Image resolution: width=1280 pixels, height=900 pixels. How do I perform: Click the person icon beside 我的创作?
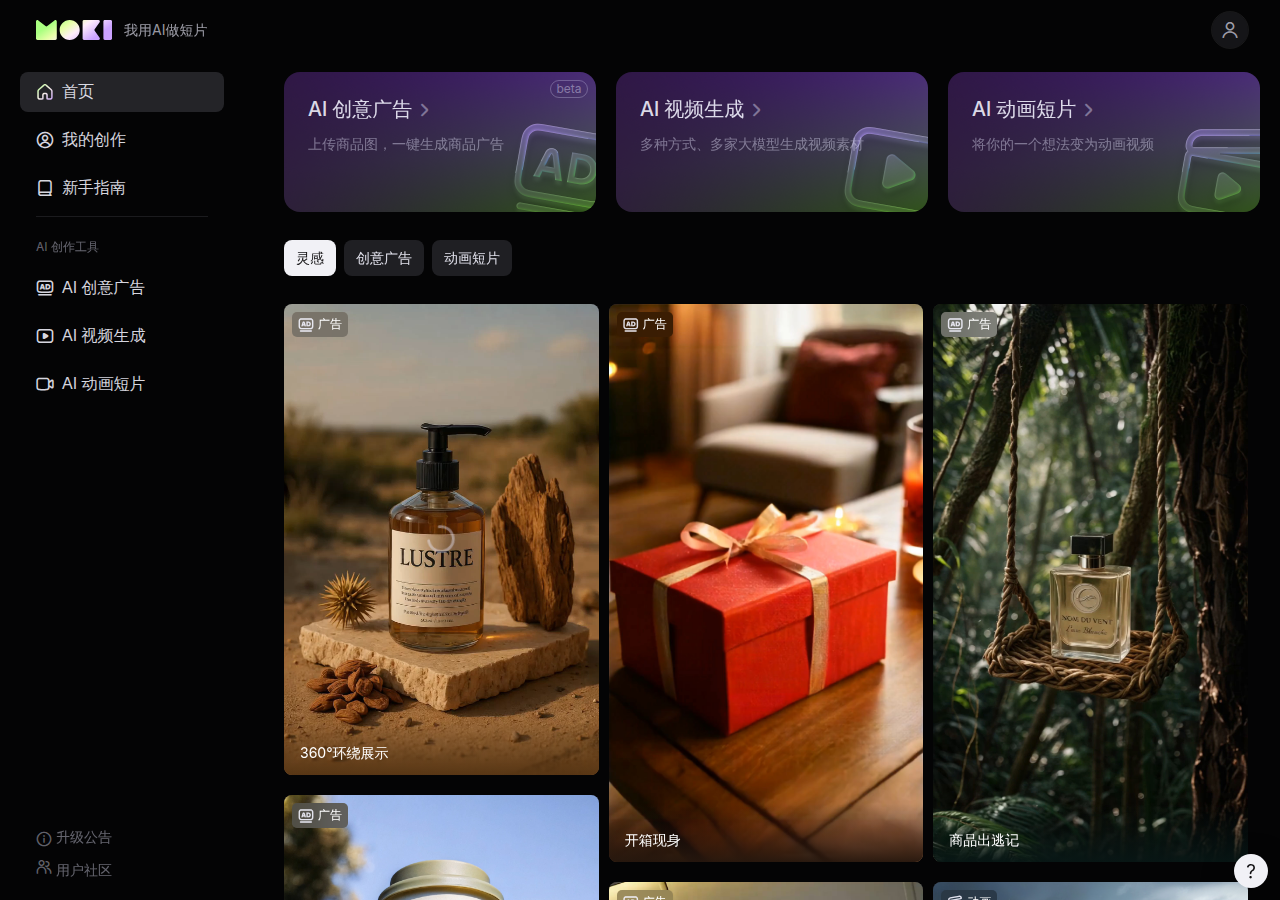coord(45,140)
